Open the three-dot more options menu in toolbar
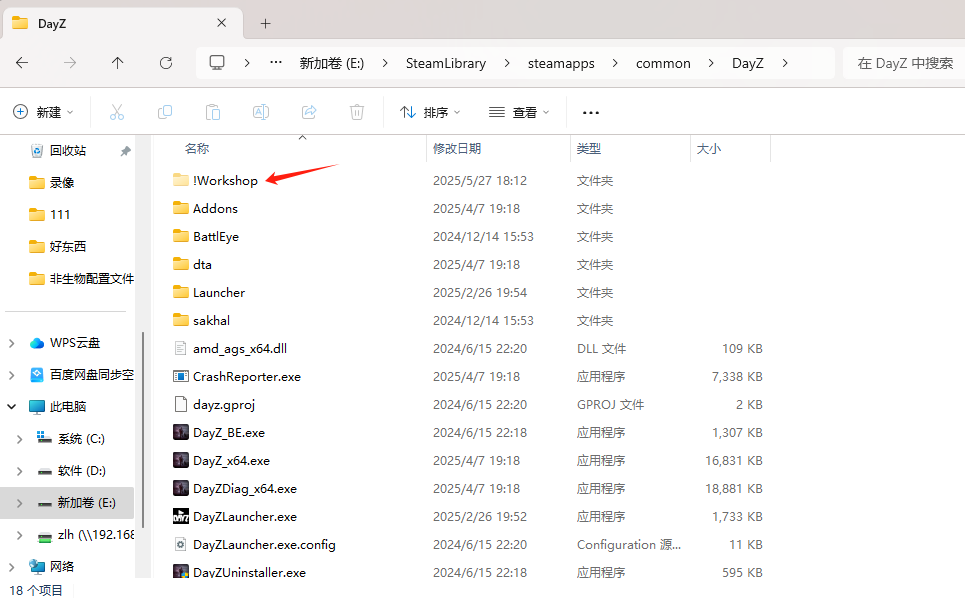Screen dimensions: 965x600 coord(591,113)
